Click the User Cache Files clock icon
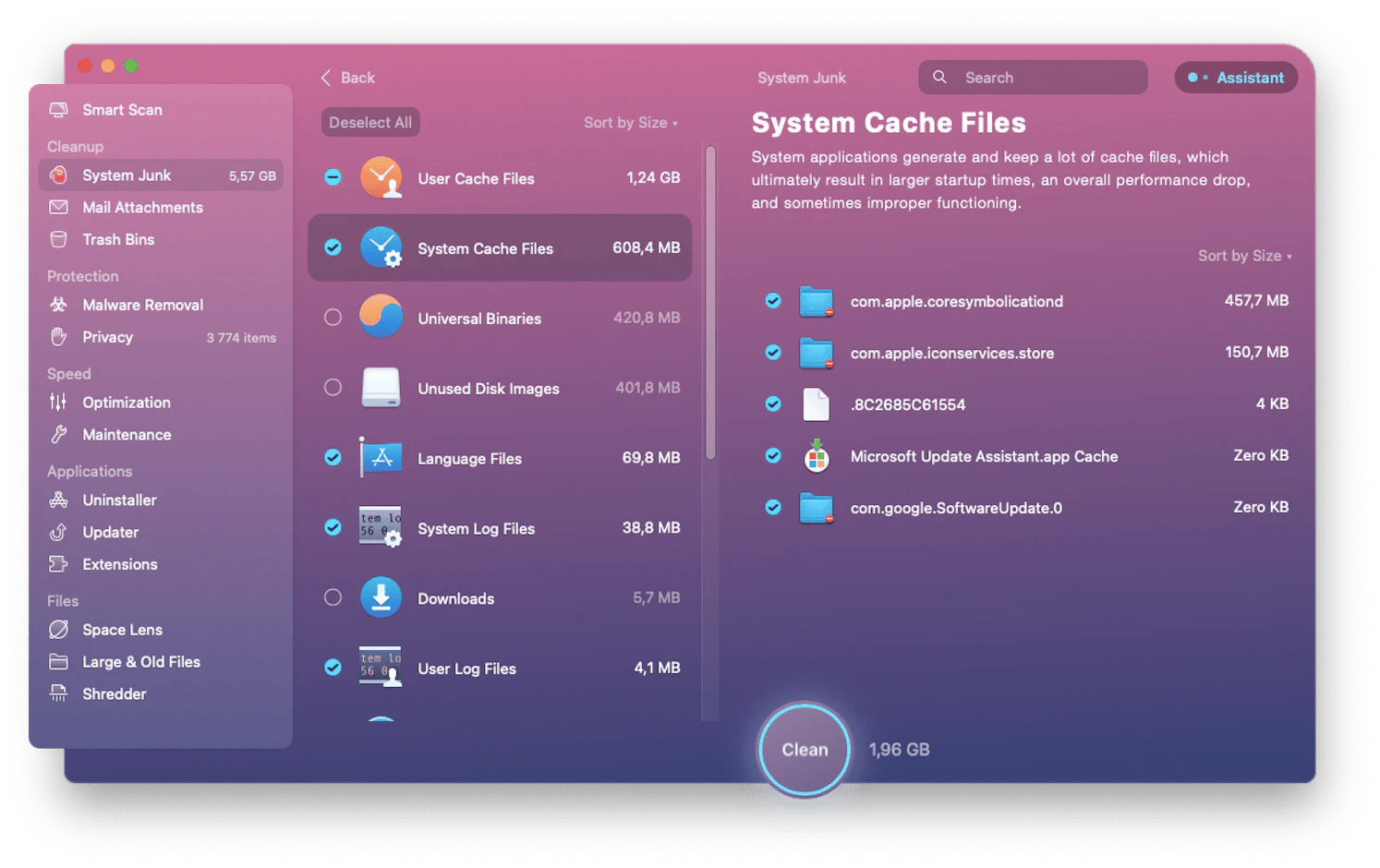Screen dimensions: 1380x868 [381, 177]
